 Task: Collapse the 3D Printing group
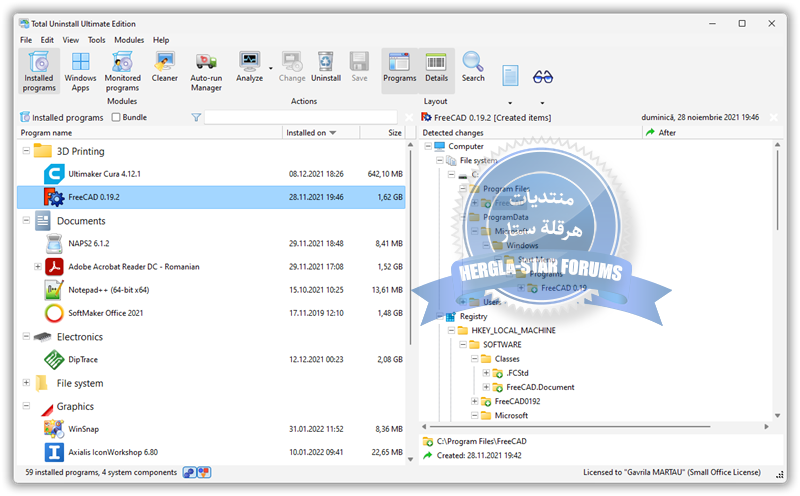click(x=26, y=151)
